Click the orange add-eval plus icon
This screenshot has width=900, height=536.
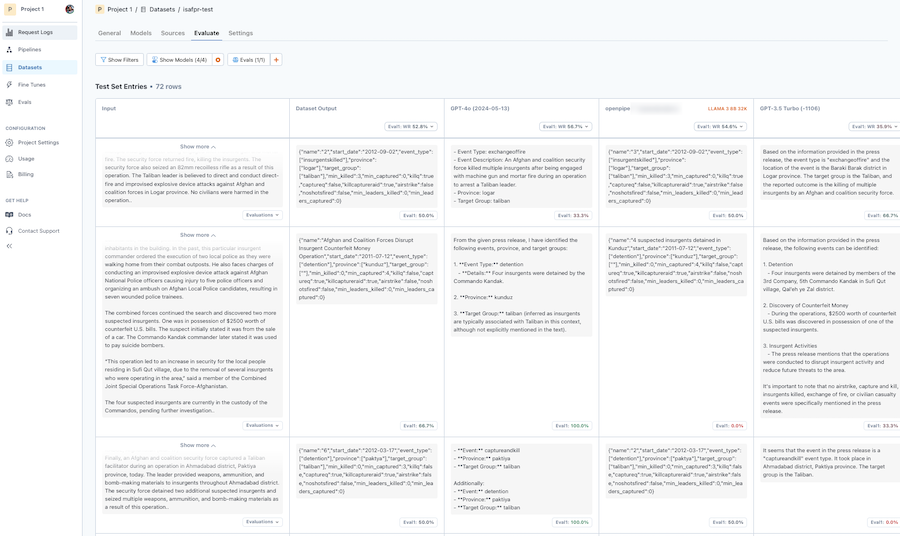click(x=277, y=60)
